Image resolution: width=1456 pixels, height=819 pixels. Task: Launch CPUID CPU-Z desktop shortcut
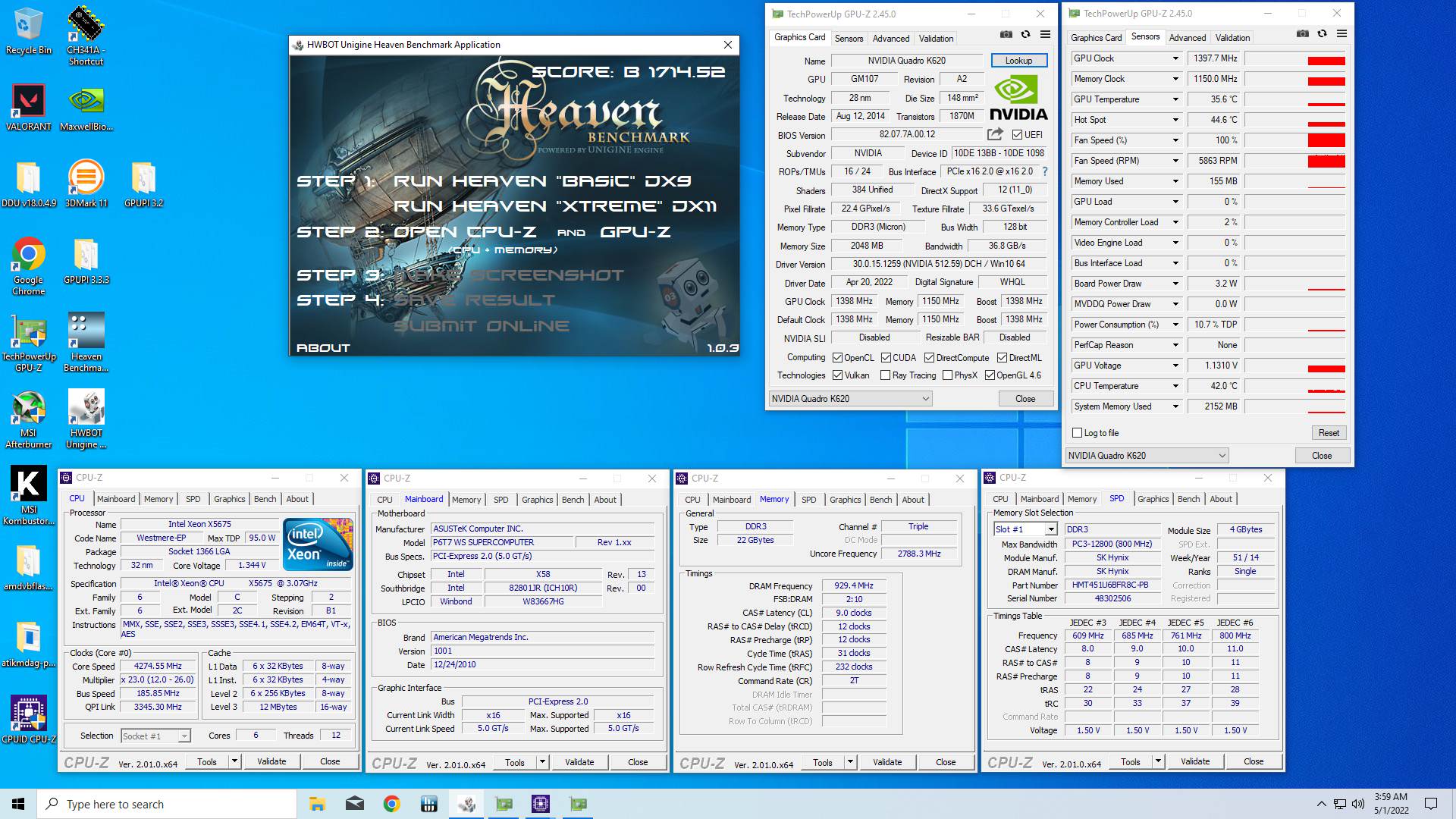coord(28,720)
